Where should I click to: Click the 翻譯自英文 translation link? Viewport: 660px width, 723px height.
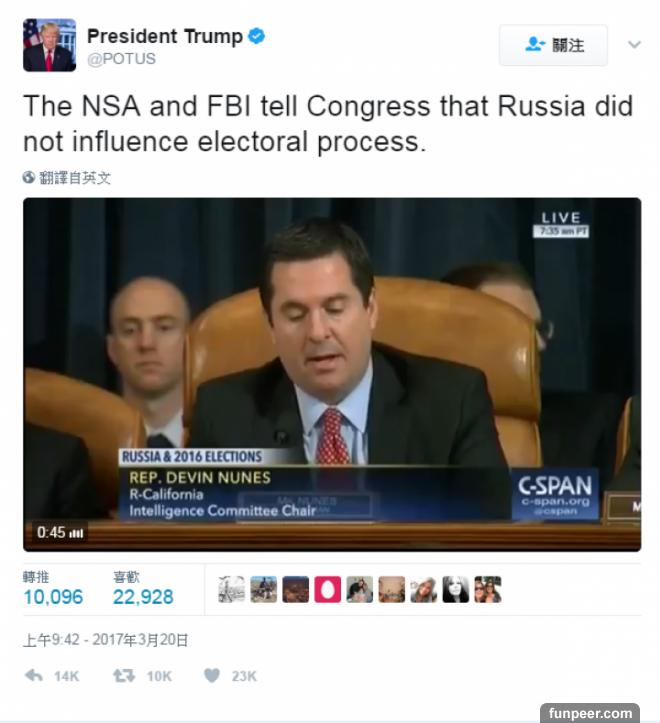[75, 178]
